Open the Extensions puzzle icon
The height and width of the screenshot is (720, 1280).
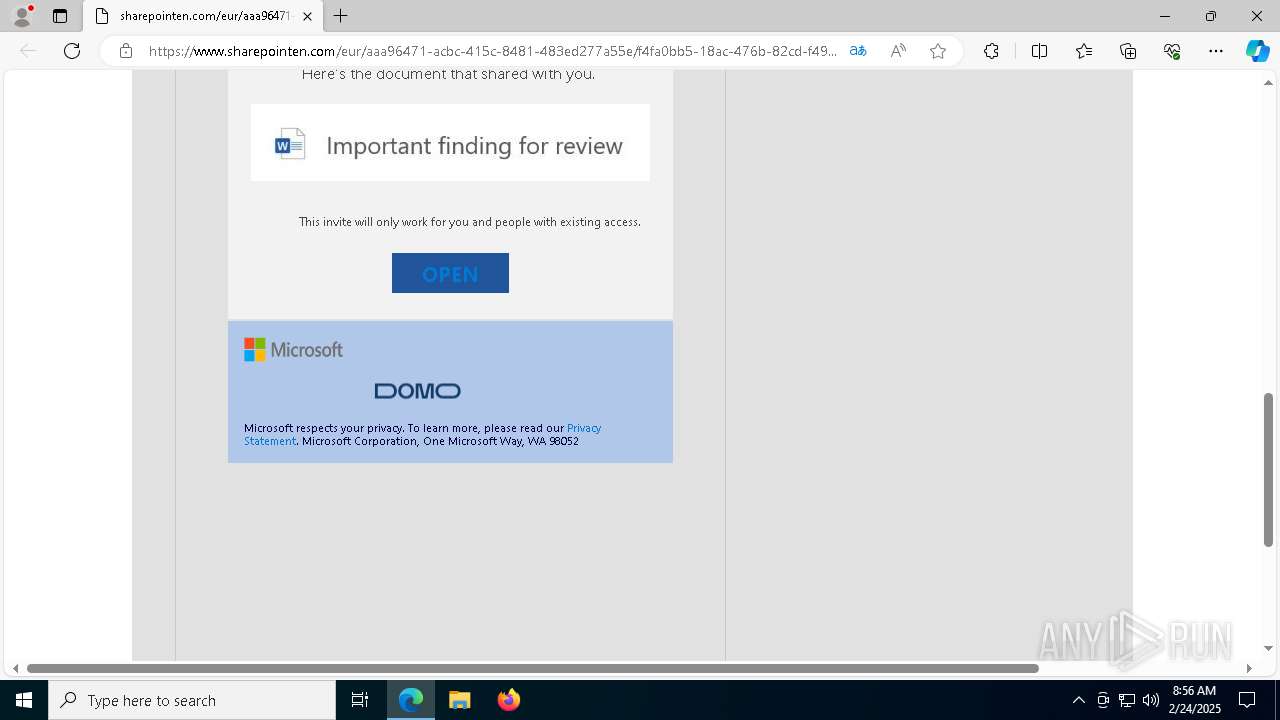(991, 51)
